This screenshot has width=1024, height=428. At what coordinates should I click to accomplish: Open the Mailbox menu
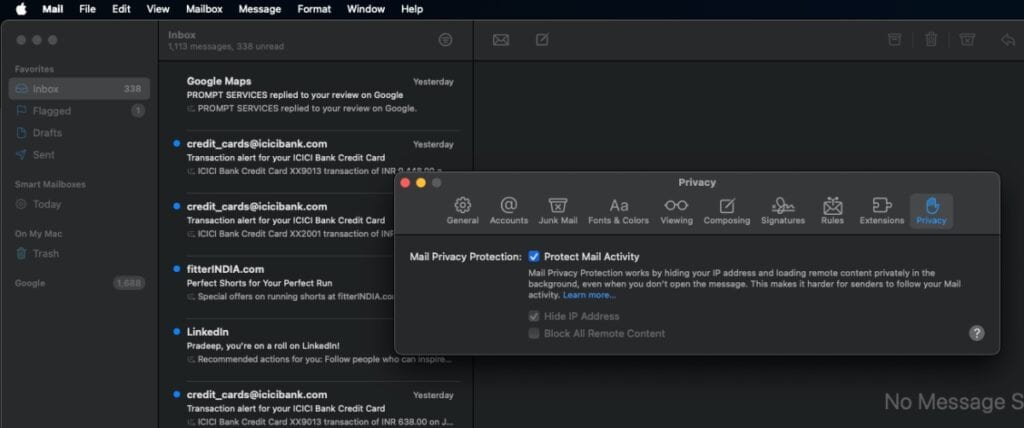click(x=204, y=9)
